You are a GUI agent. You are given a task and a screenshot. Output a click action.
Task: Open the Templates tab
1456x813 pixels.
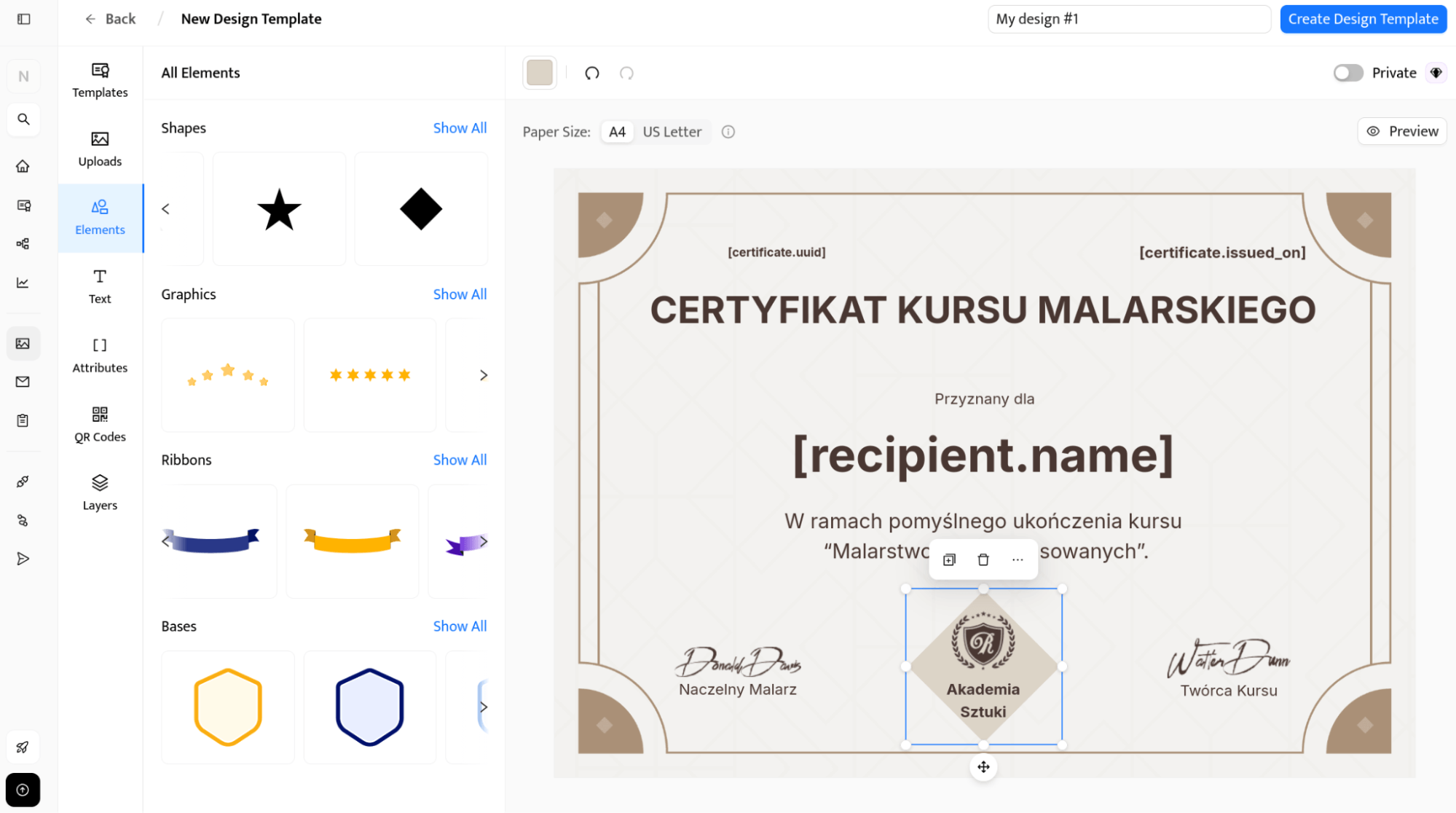point(100,81)
